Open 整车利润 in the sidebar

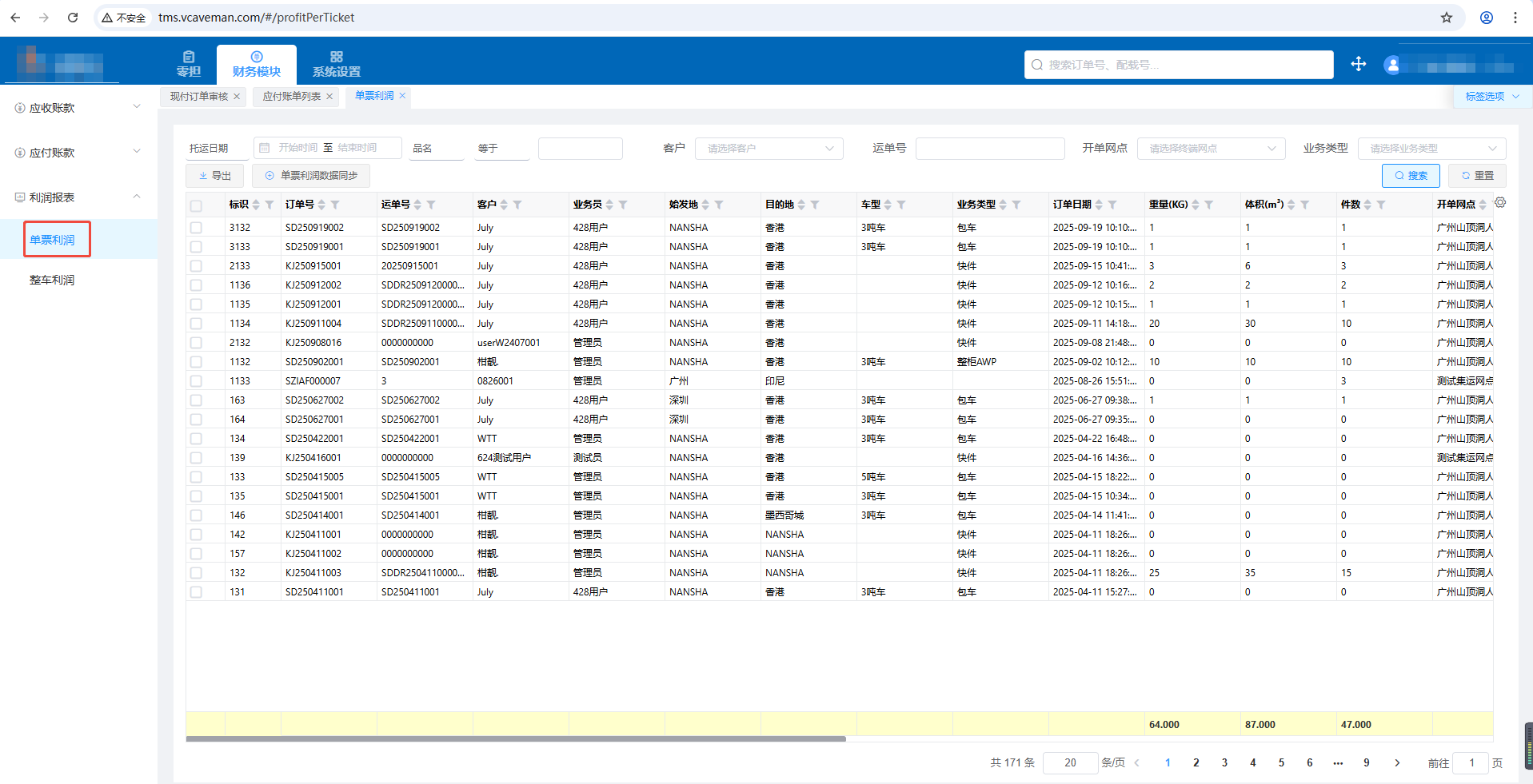[52, 280]
